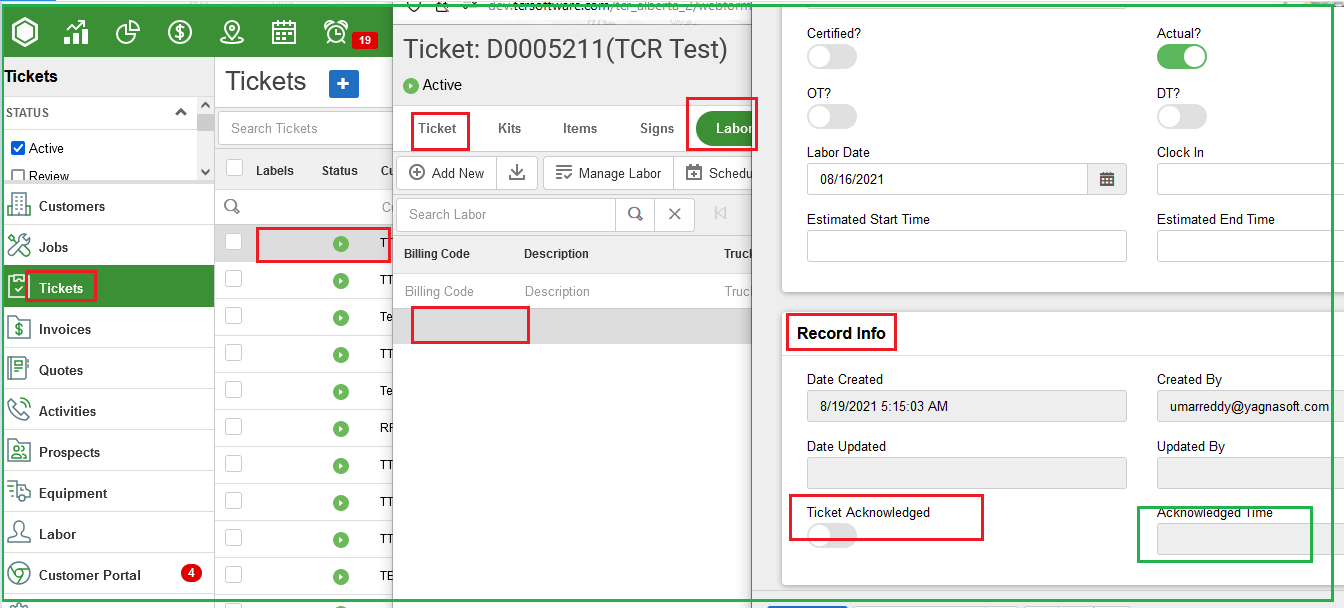Open the bar chart growth dashboard icon

(x=76, y=32)
